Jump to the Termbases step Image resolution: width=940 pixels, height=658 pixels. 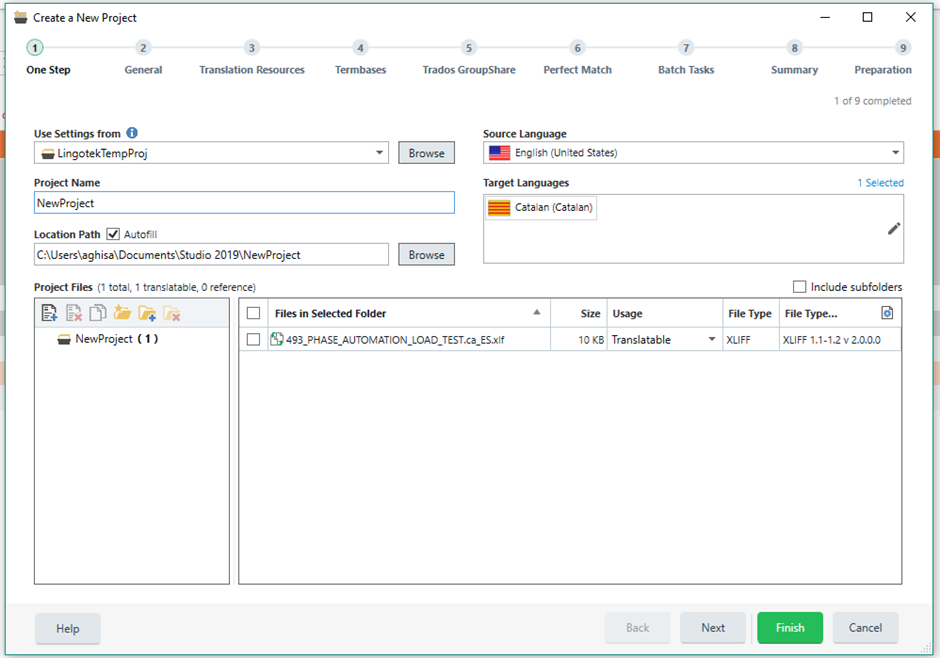pyautogui.click(x=360, y=58)
